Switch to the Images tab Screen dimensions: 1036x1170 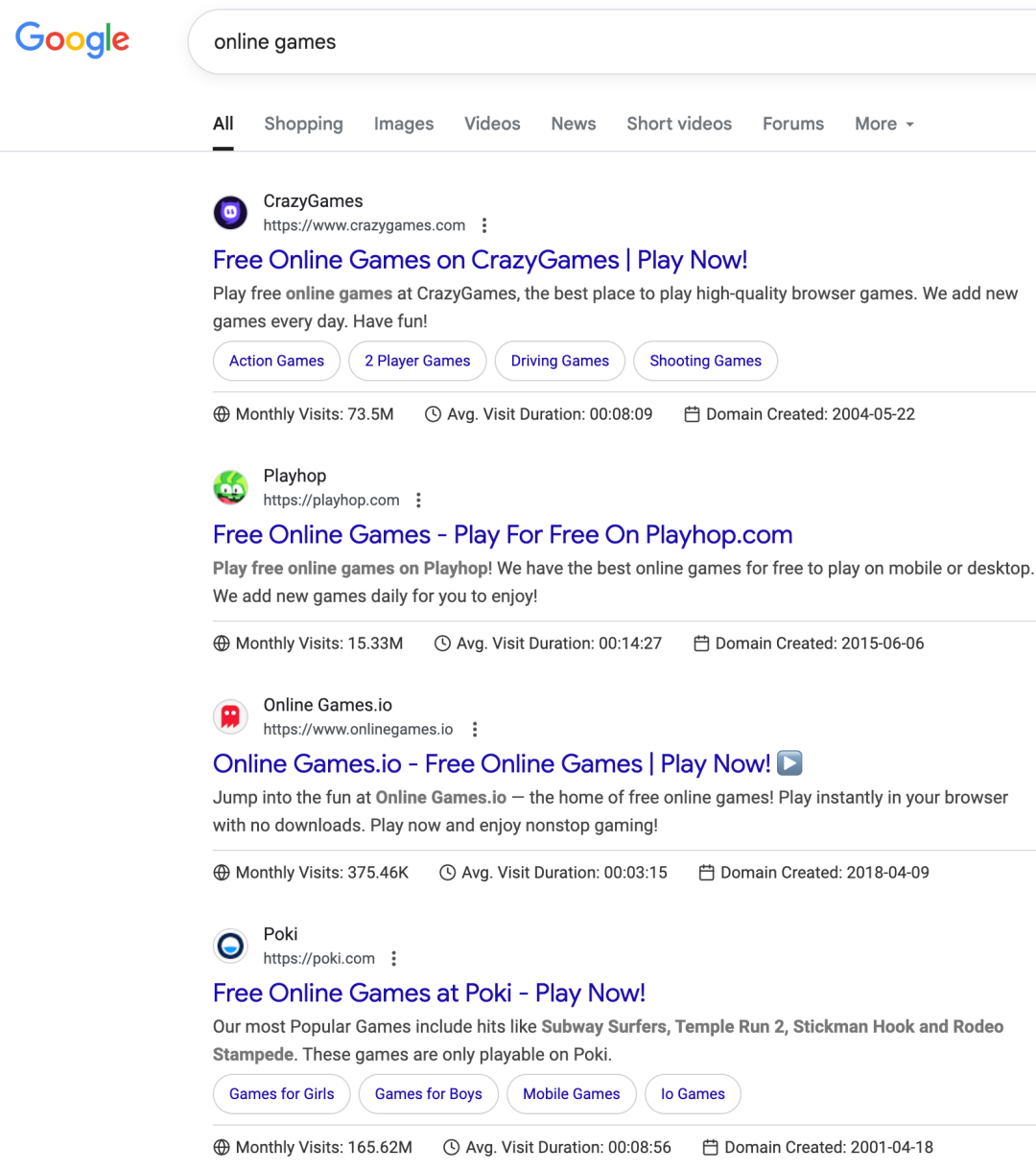(404, 124)
